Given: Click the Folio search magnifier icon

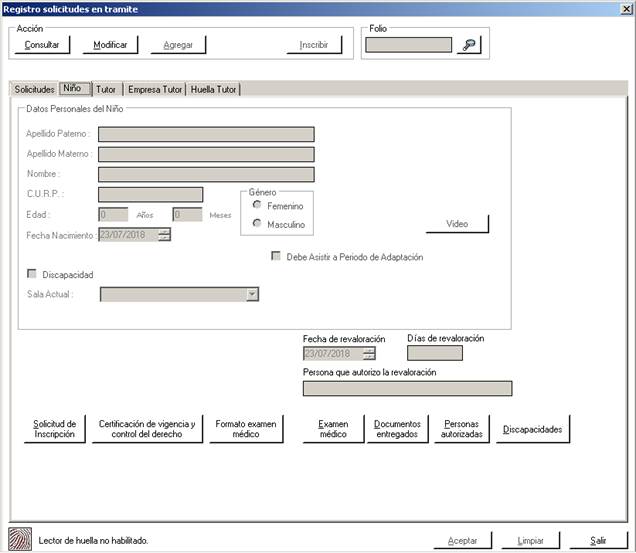Looking at the screenshot, I should [x=469, y=45].
